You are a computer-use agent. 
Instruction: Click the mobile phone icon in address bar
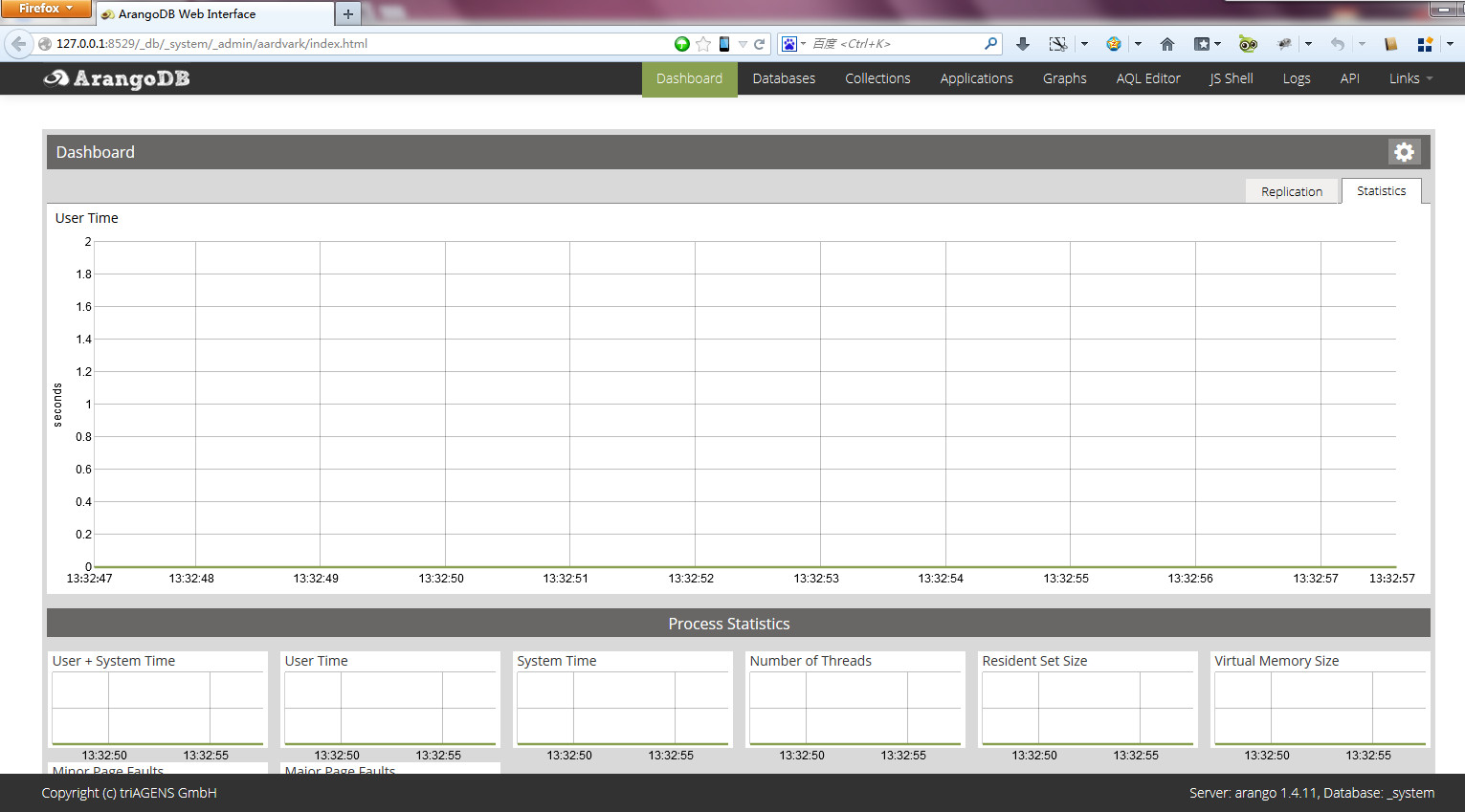click(x=724, y=44)
